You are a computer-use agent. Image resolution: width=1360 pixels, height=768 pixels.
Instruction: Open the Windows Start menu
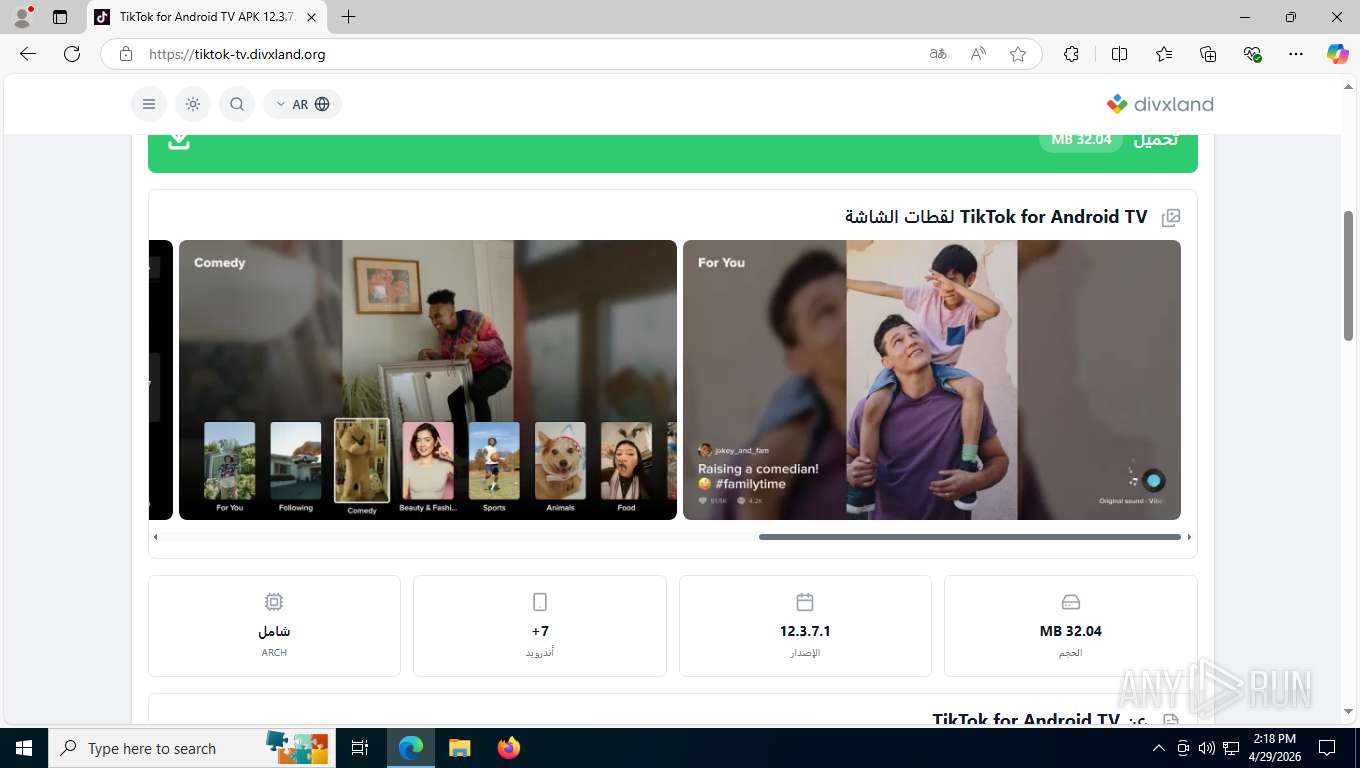click(x=24, y=748)
